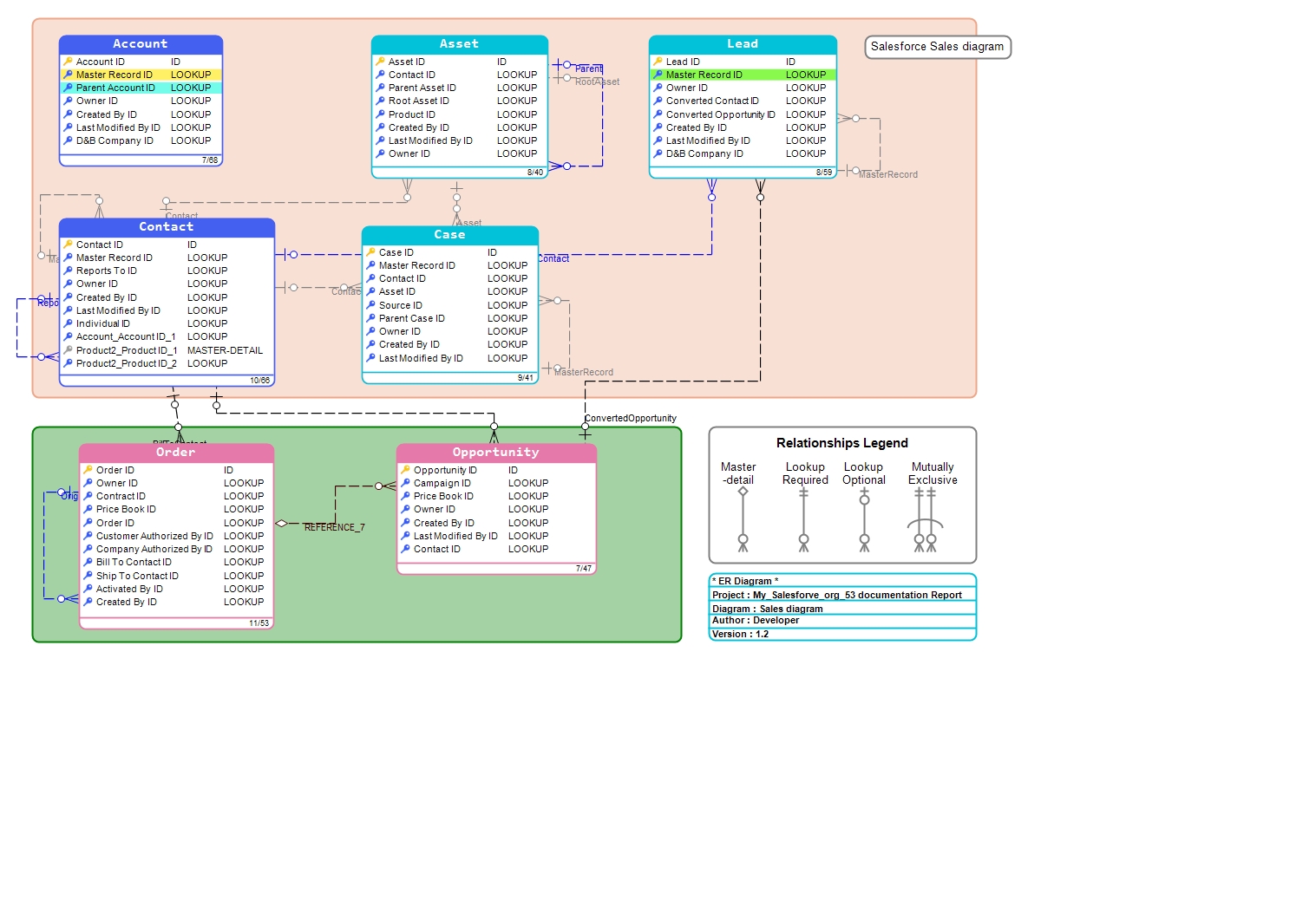
Task: Click the primary key icon of Opportunity ID
Action: pos(405,470)
